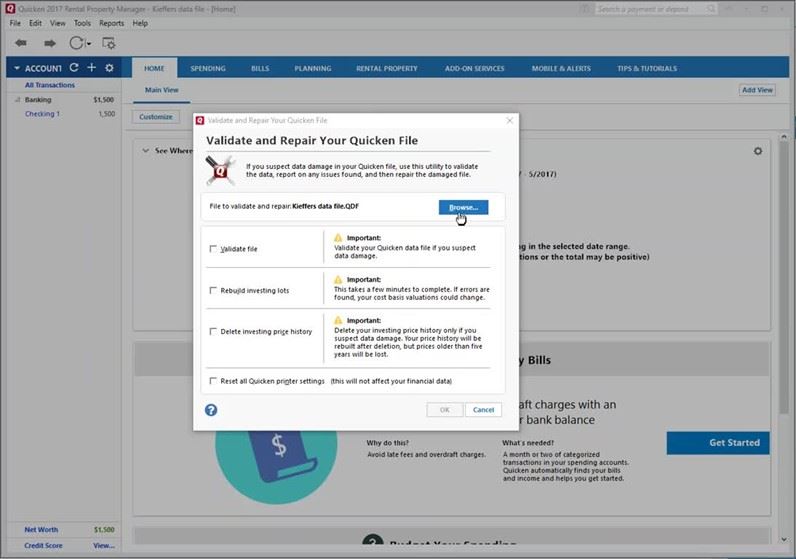Click the back arrow in the toolbar
This screenshot has height=559, width=796.
pyautogui.click(x=21, y=43)
